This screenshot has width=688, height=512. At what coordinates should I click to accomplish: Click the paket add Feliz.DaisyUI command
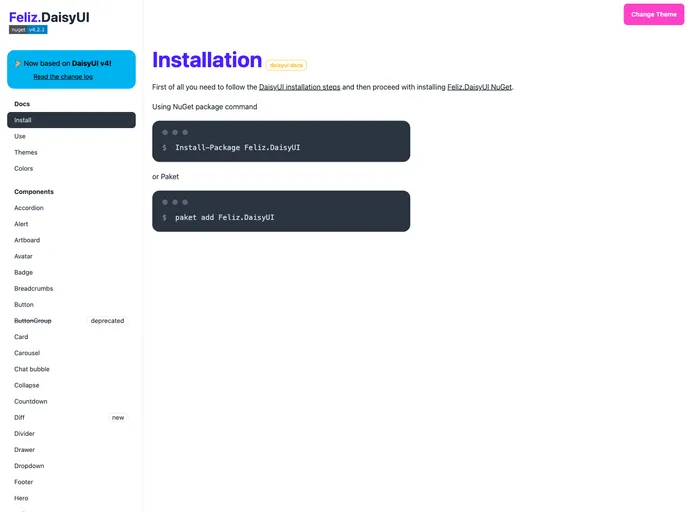pos(224,217)
